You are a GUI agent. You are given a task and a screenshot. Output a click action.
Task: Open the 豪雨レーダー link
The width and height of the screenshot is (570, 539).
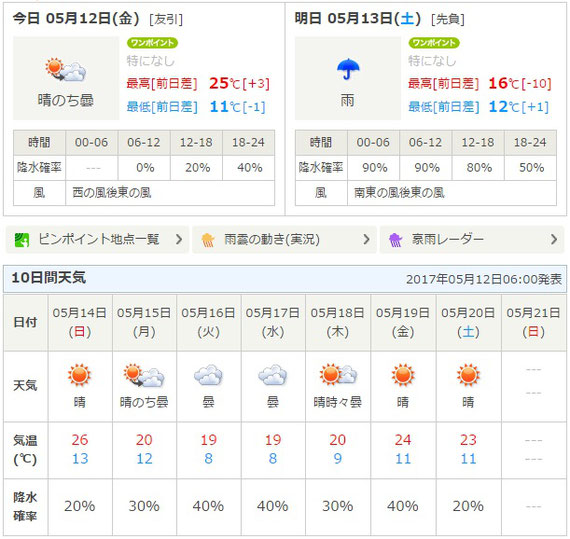coord(472,240)
